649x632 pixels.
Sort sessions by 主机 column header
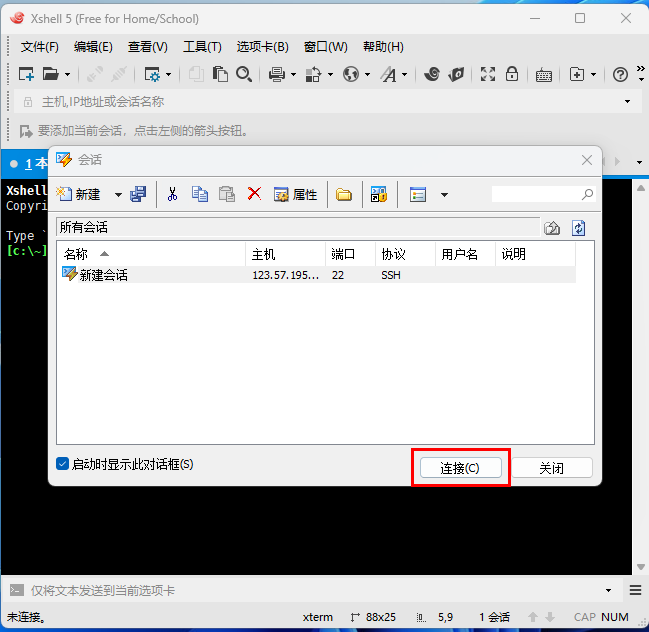286,254
